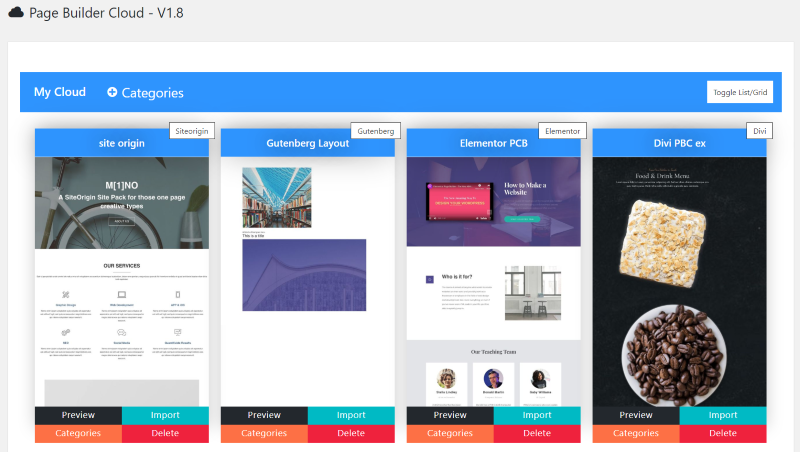Viewport: 800px width, 452px height.
Task: Open Categories for Gutenberg Layout card
Action: point(264,433)
